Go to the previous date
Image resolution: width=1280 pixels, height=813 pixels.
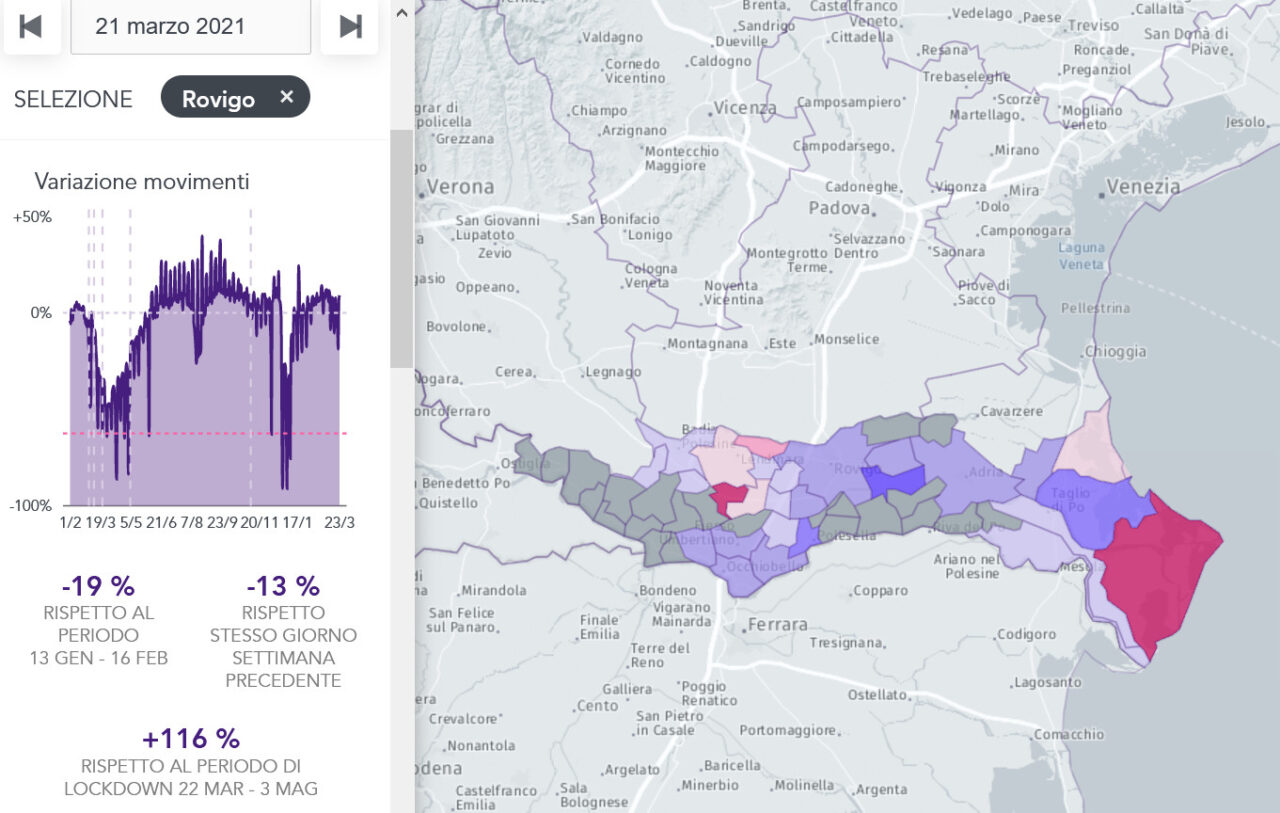click(31, 27)
